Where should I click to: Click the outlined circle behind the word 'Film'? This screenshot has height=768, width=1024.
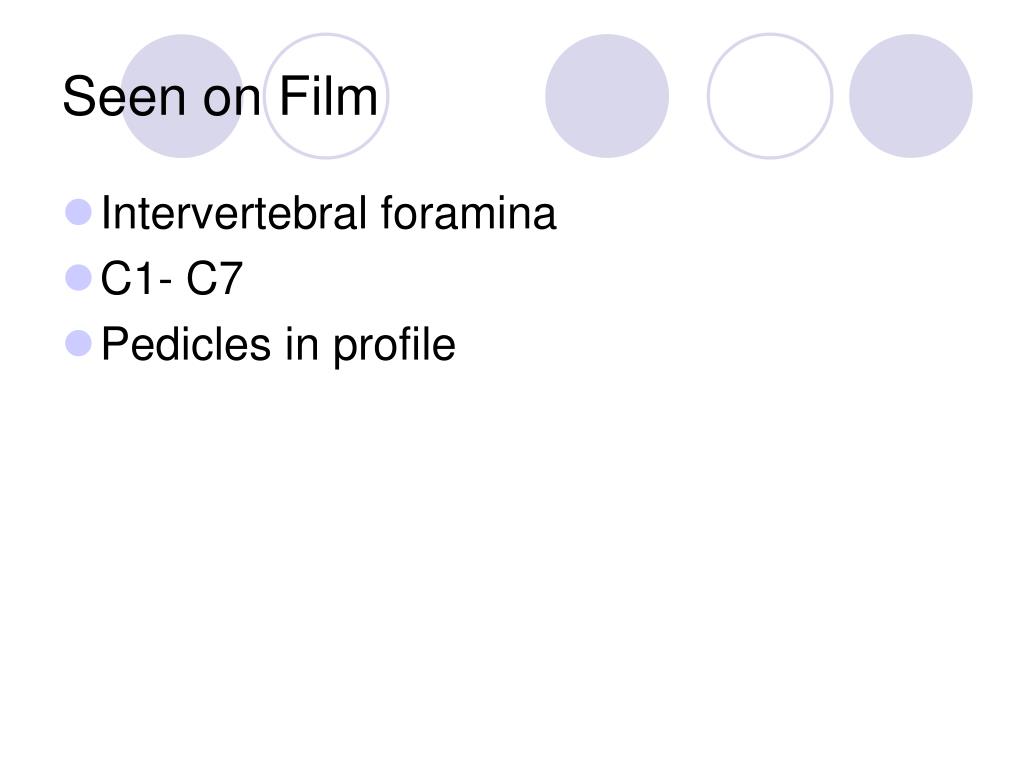pyautogui.click(x=326, y=96)
